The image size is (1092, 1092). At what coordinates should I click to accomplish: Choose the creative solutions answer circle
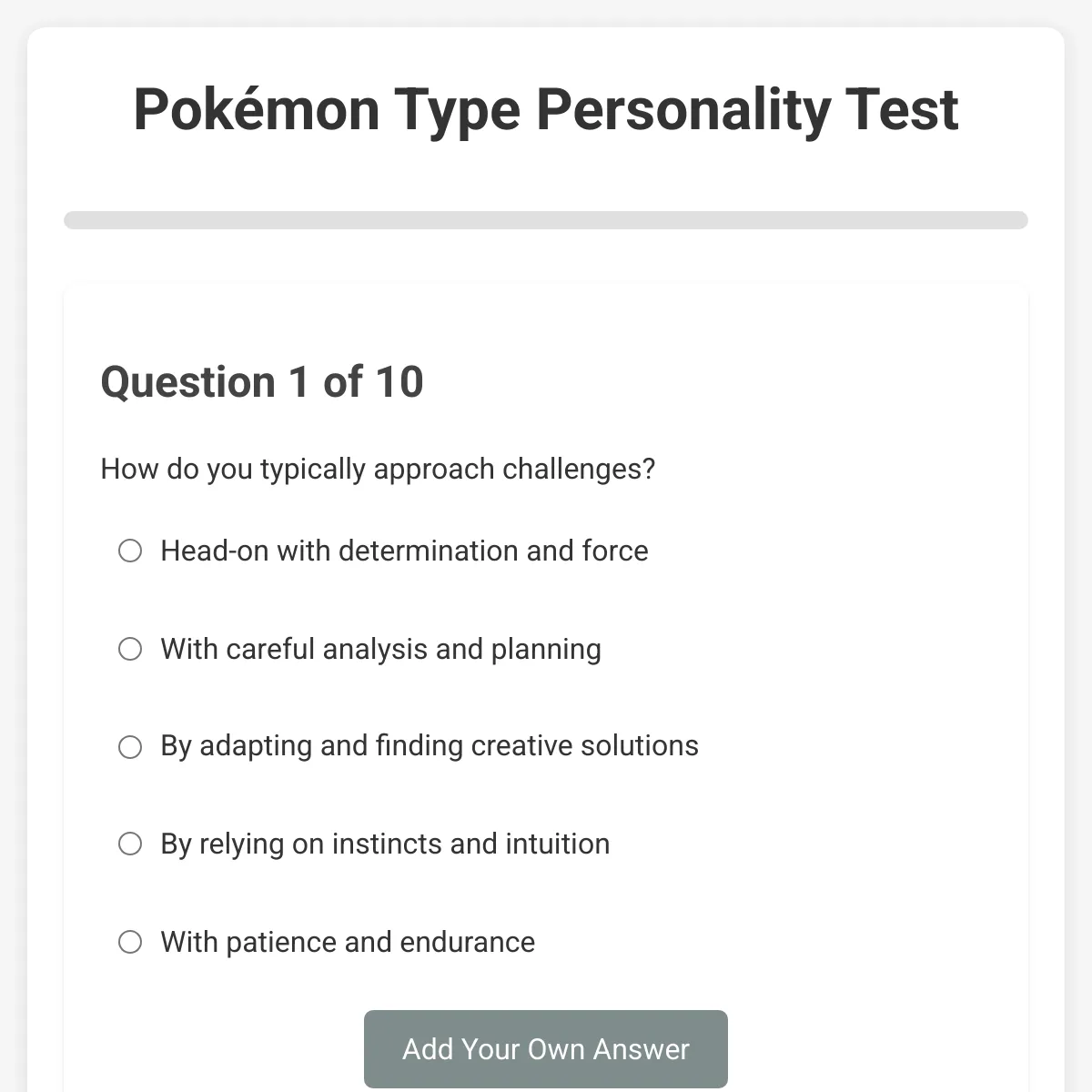click(130, 747)
